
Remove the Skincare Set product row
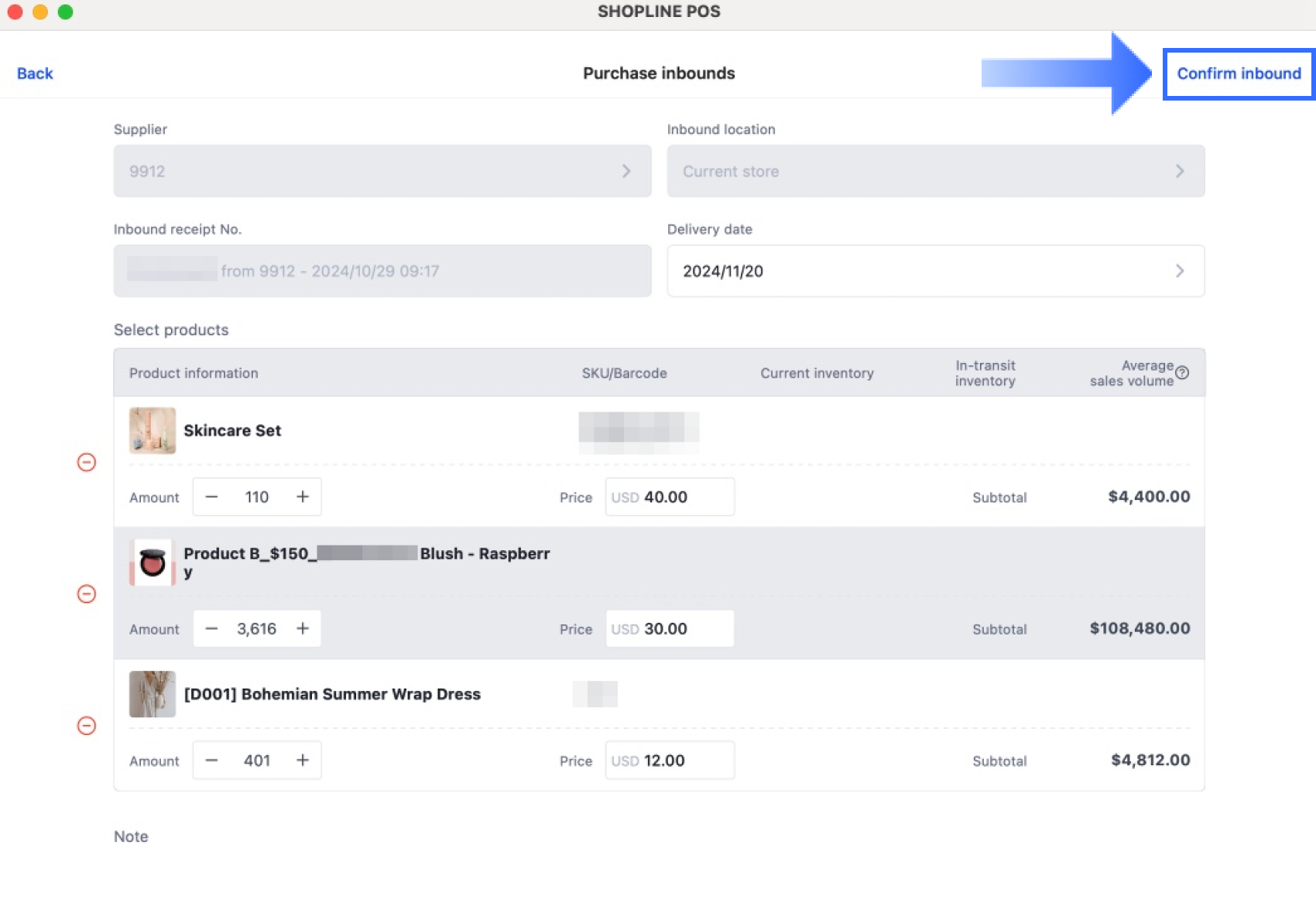87,463
